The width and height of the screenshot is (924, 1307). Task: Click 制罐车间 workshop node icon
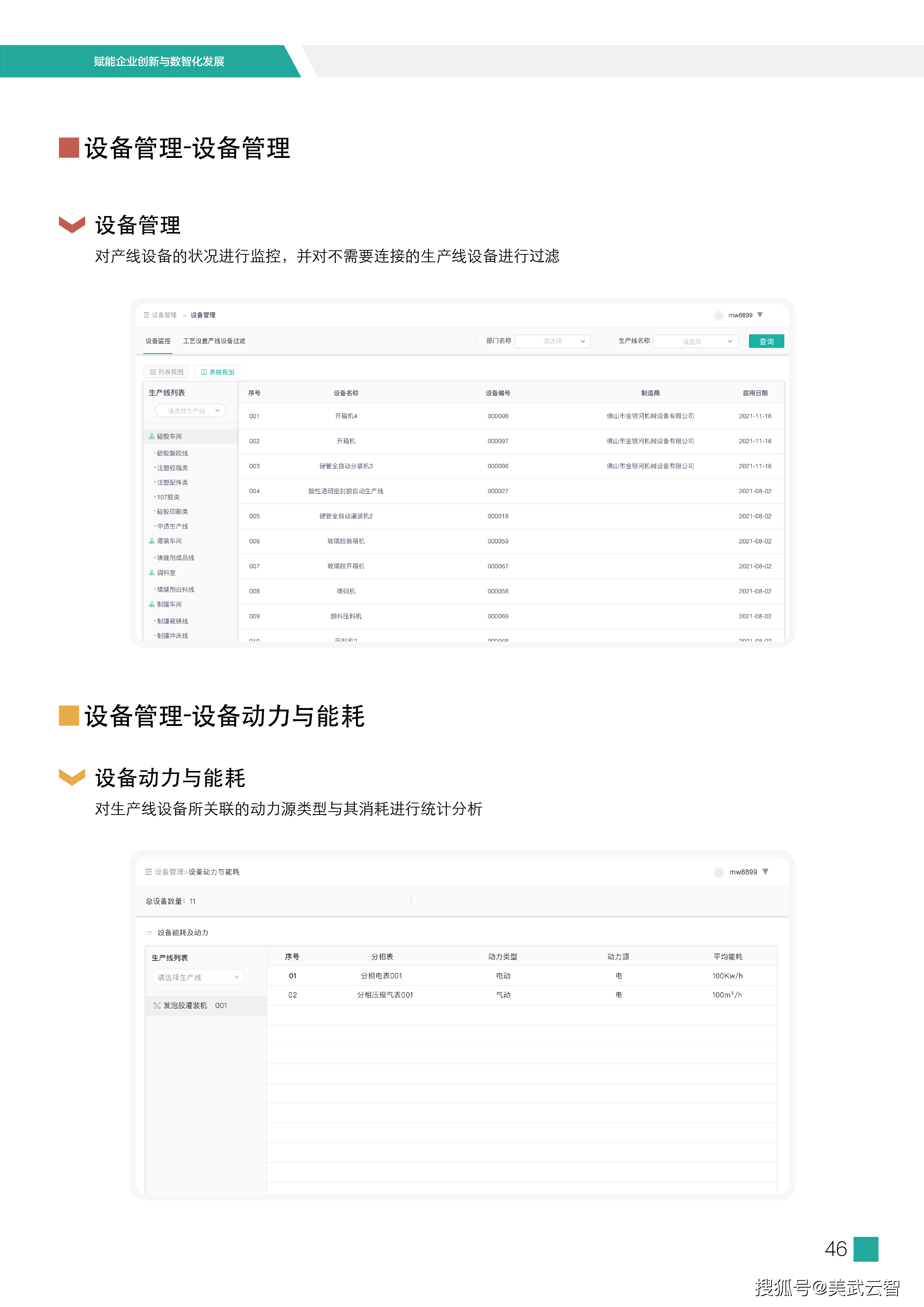tap(152, 605)
